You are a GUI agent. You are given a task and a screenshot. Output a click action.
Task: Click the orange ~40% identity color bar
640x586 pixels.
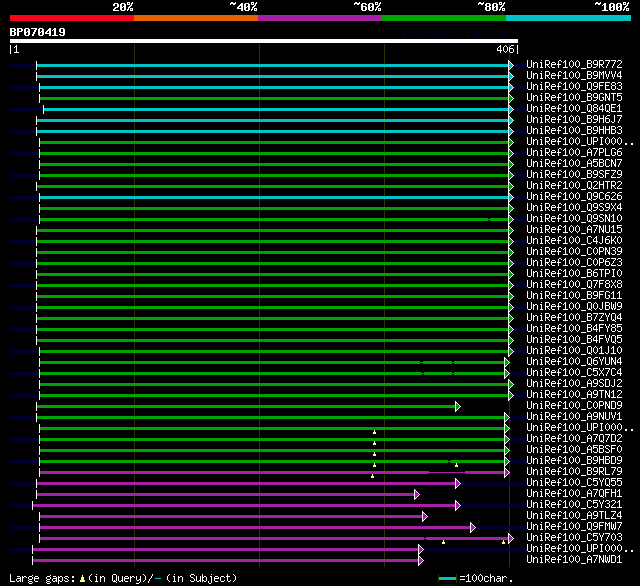[196, 18]
